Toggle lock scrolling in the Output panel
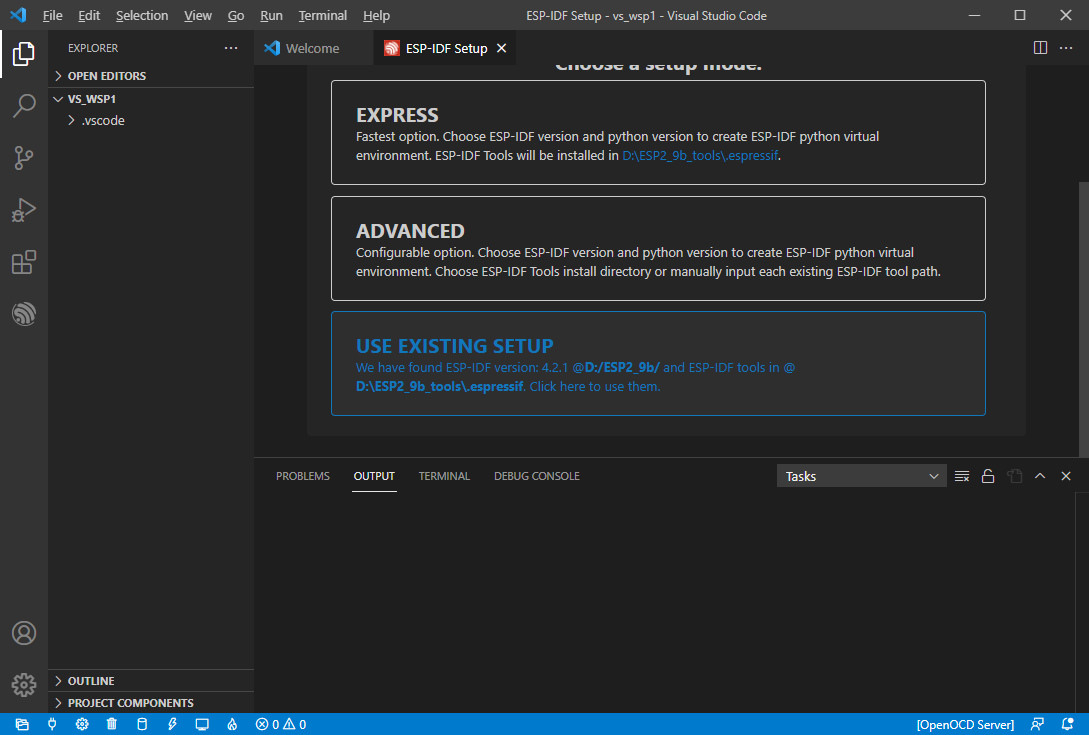This screenshot has width=1089, height=735. pos(987,475)
